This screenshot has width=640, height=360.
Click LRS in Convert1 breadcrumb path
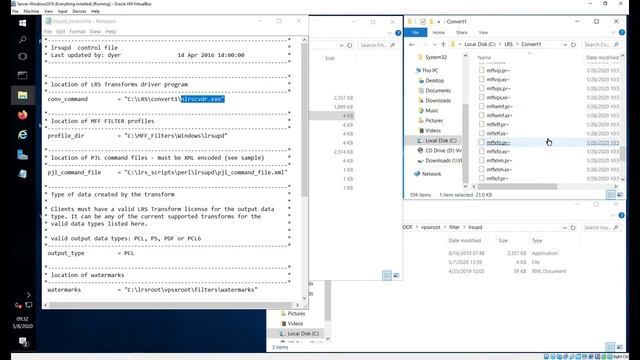[508, 44]
